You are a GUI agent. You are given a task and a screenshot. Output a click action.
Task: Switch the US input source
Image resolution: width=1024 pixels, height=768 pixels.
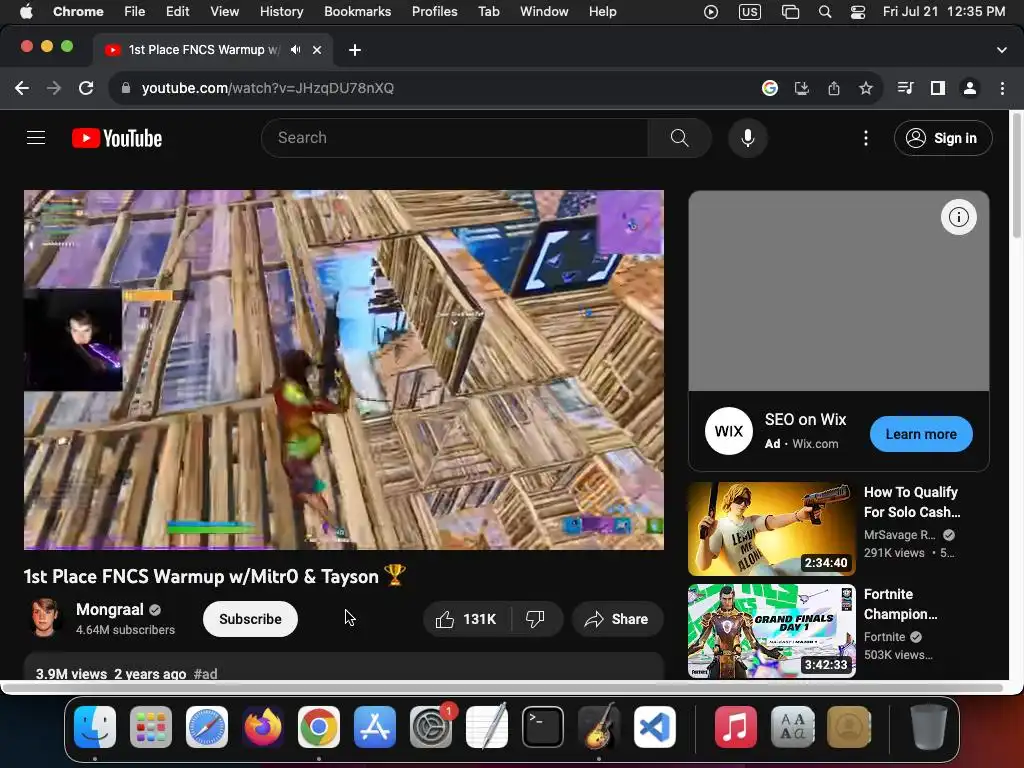[x=750, y=12]
